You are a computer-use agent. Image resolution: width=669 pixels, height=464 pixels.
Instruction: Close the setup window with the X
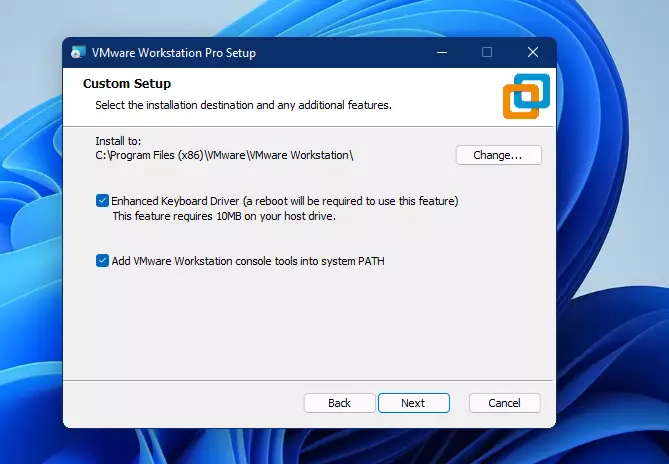[x=532, y=52]
